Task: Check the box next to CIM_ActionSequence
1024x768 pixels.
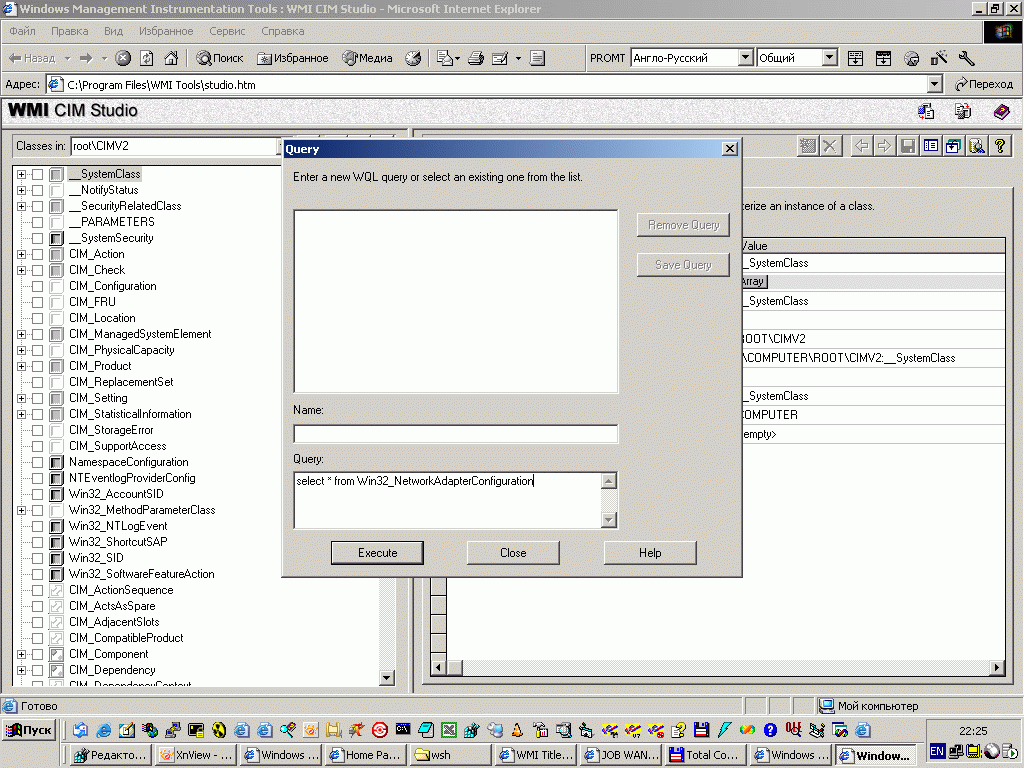Action: (x=38, y=590)
